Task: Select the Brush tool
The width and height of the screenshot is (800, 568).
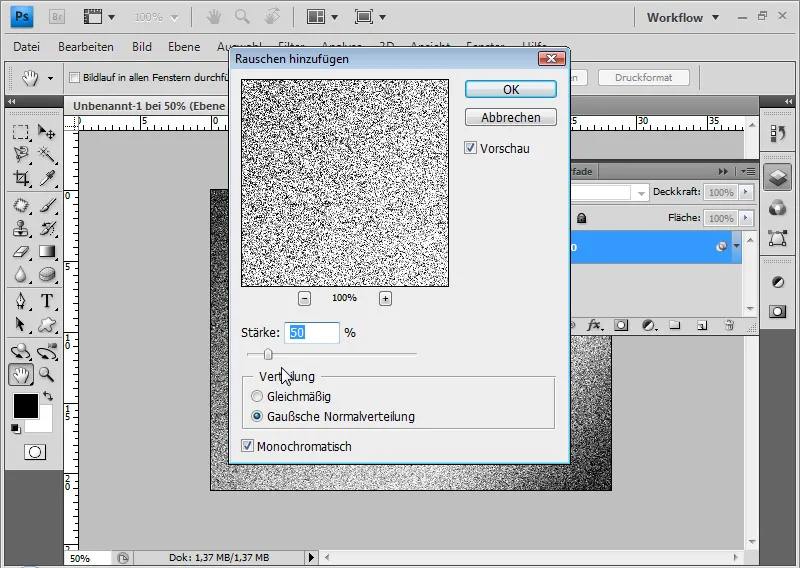Action: point(46,205)
